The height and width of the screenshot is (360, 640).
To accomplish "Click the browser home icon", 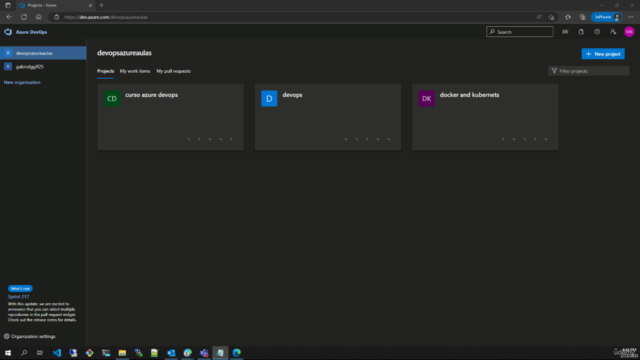I will 38,17.
